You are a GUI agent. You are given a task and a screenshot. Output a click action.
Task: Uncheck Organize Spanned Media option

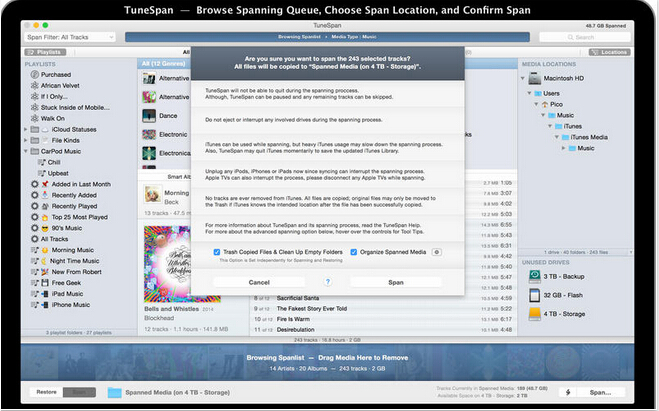pyautogui.click(x=354, y=252)
